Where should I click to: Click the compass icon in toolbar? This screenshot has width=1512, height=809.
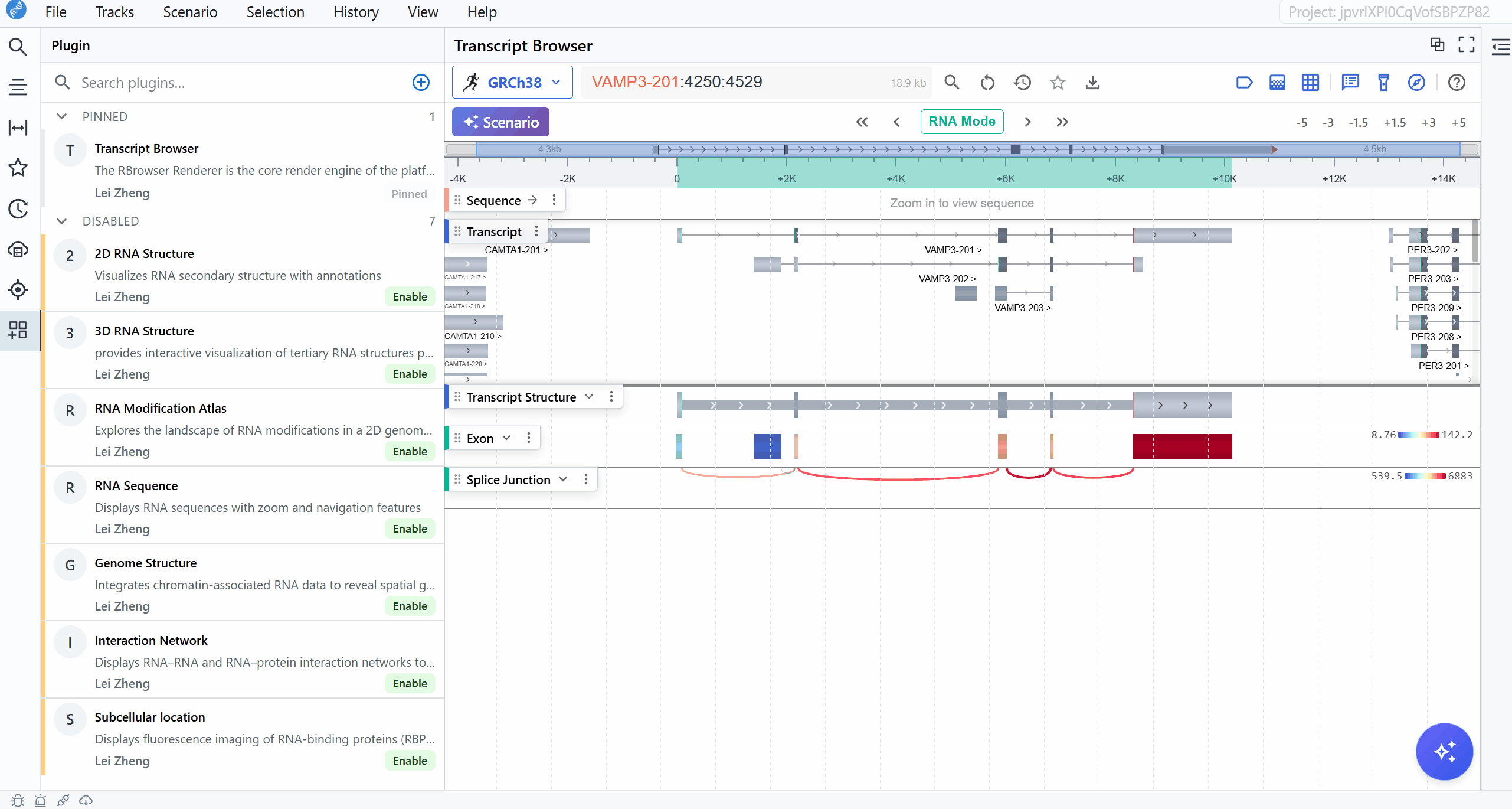point(1417,83)
